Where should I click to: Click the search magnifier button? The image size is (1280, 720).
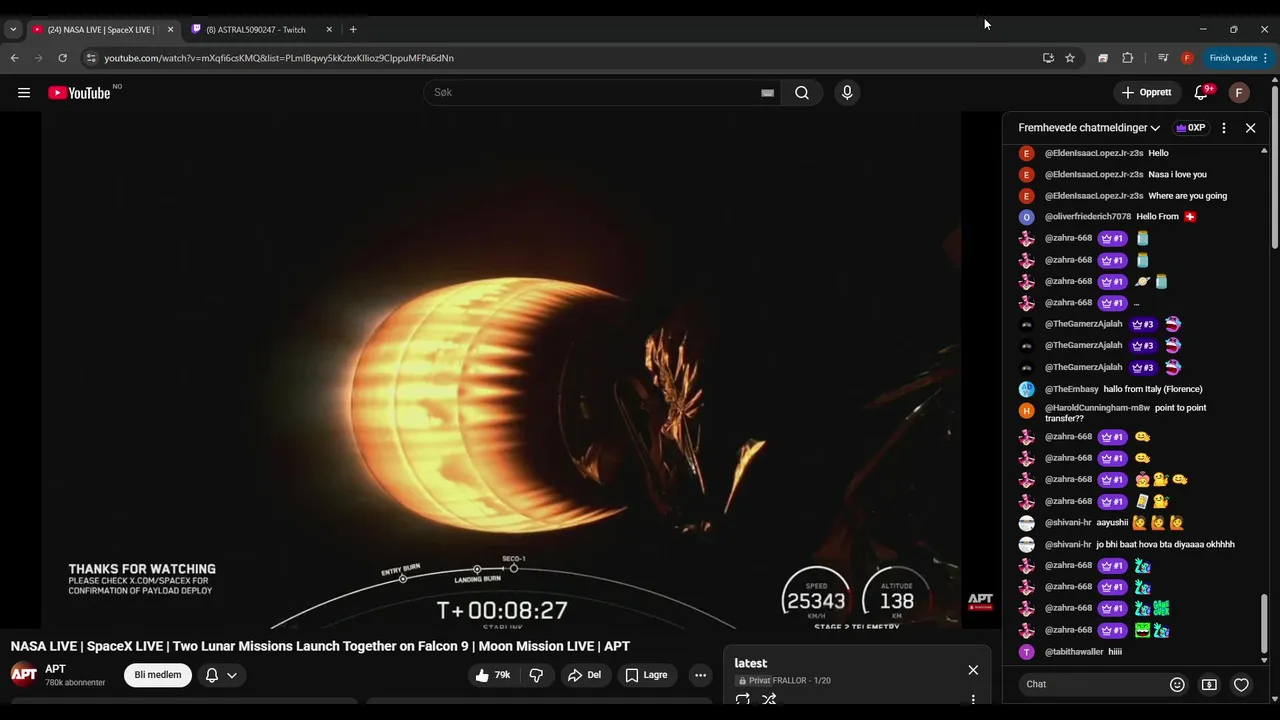point(802,93)
